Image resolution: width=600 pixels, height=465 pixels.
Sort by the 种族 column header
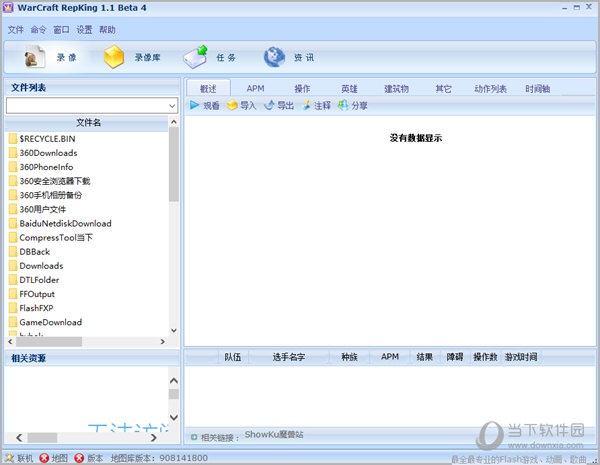(349, 357)
